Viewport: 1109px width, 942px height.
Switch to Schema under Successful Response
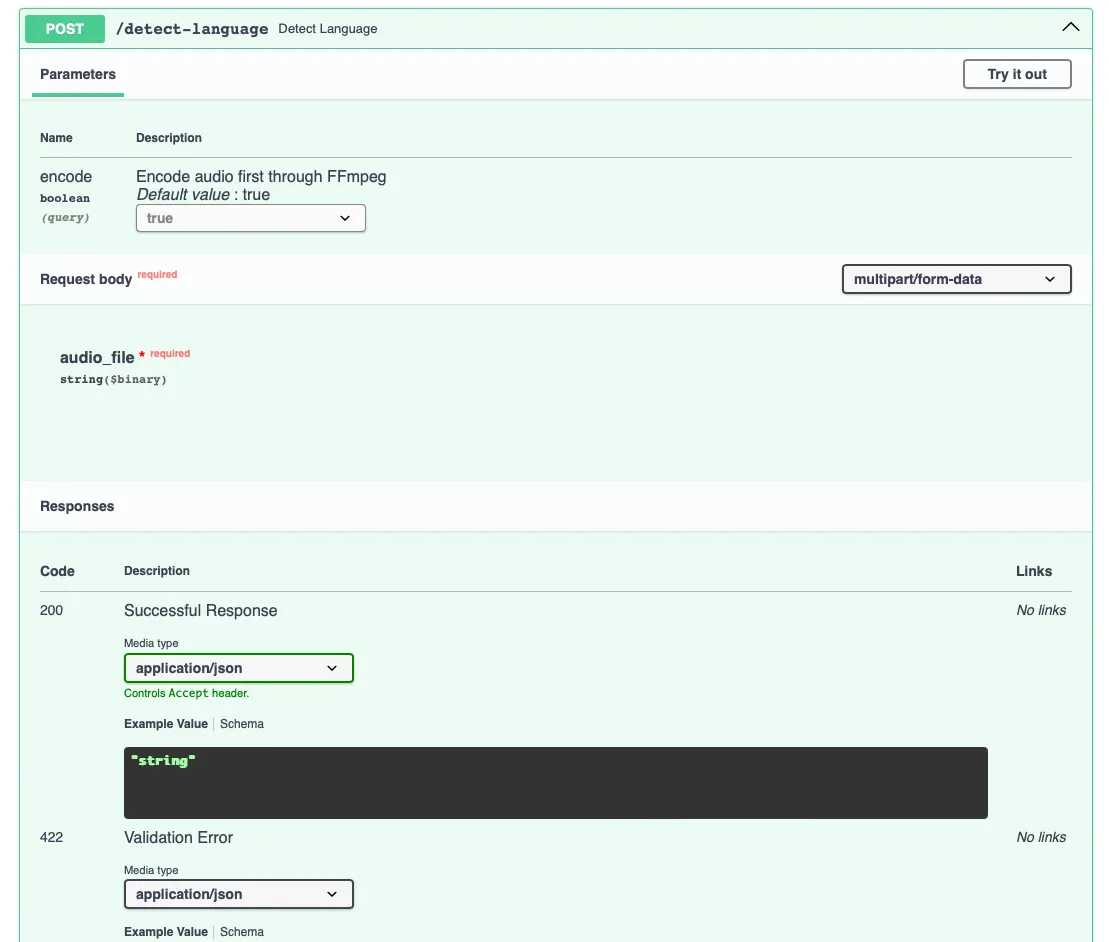pyautogui.click(x=242, y=723)
